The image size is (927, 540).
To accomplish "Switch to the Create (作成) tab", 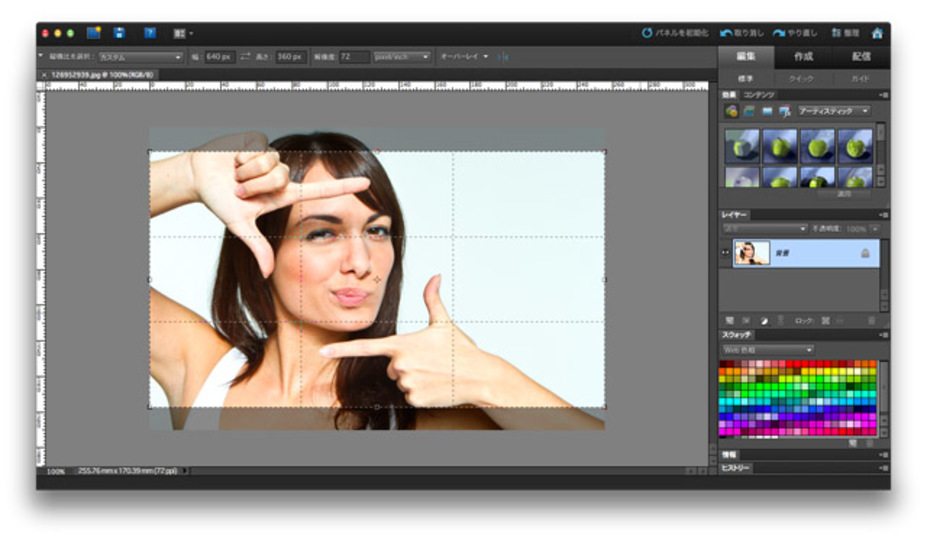I will pyautogui.click(x=803, y=56).
